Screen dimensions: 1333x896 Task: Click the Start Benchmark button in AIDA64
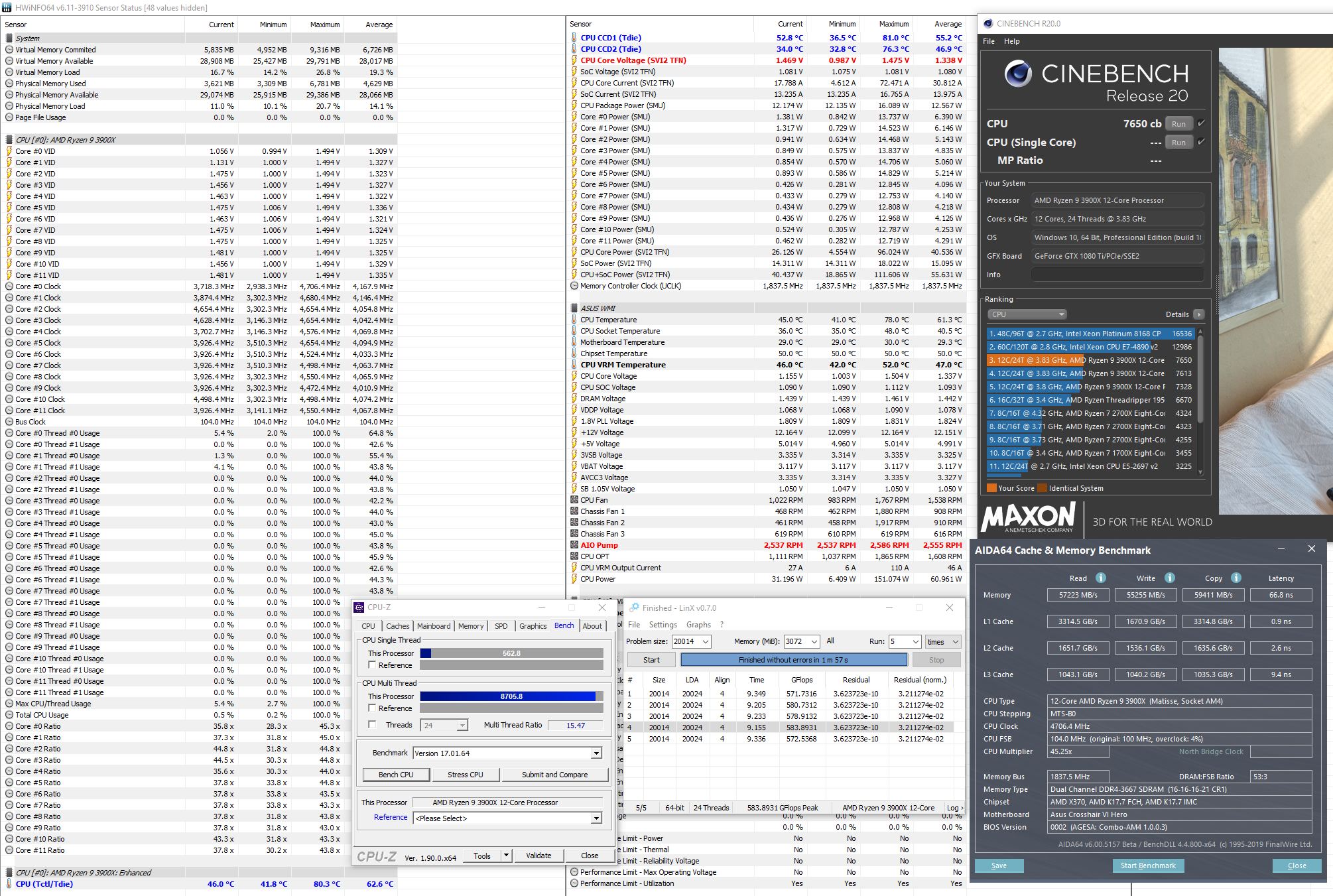click(x=1147, y=865)
